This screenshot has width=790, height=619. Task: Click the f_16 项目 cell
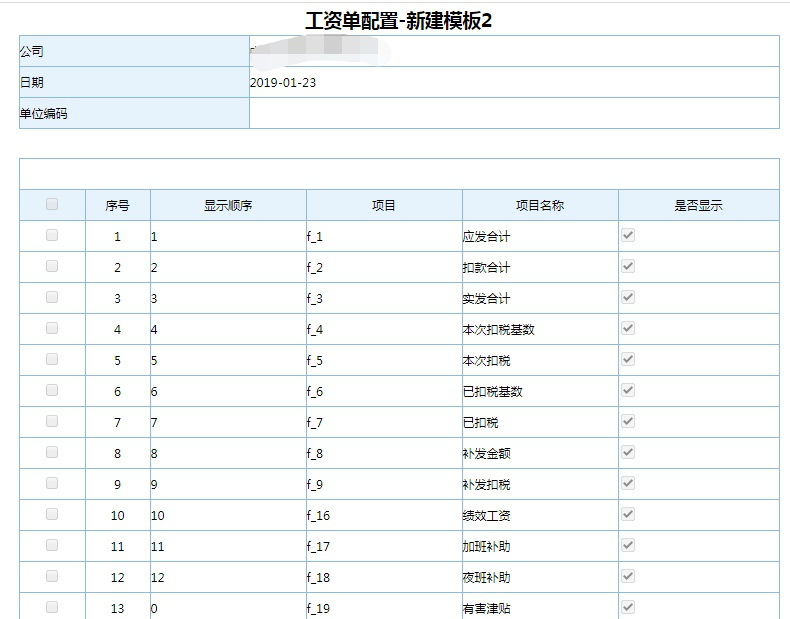tap(384, 516)
